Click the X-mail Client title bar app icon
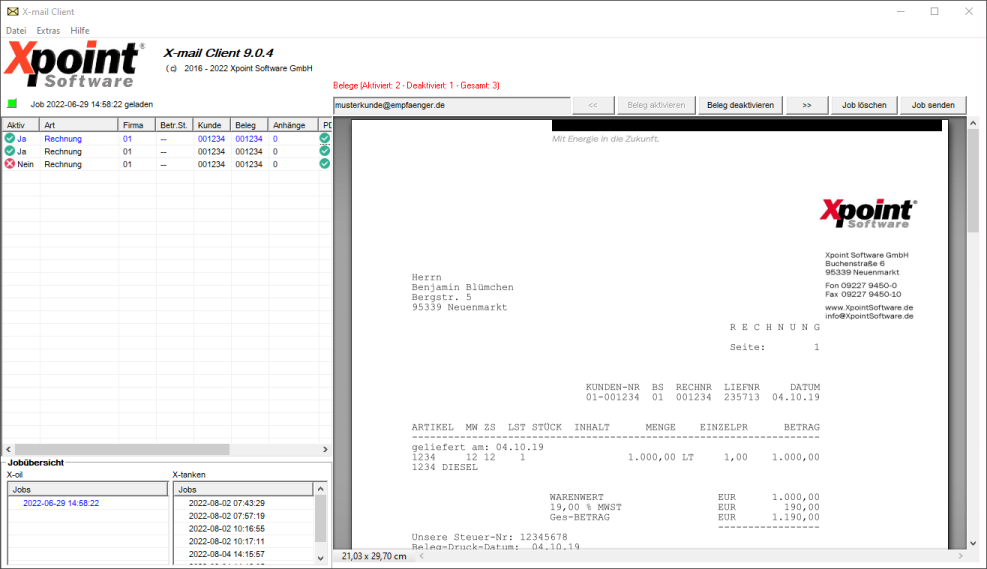 point(13,11)
